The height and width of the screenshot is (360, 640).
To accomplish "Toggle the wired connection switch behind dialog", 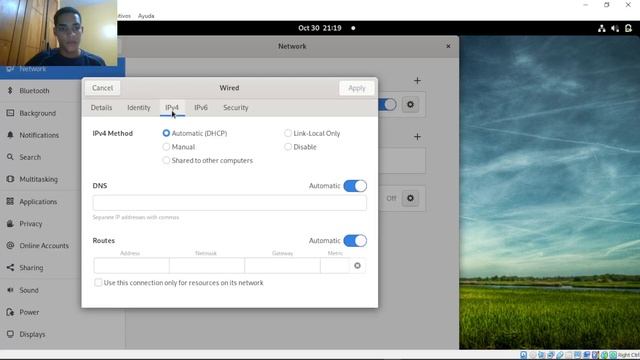I will coord(387,105).
